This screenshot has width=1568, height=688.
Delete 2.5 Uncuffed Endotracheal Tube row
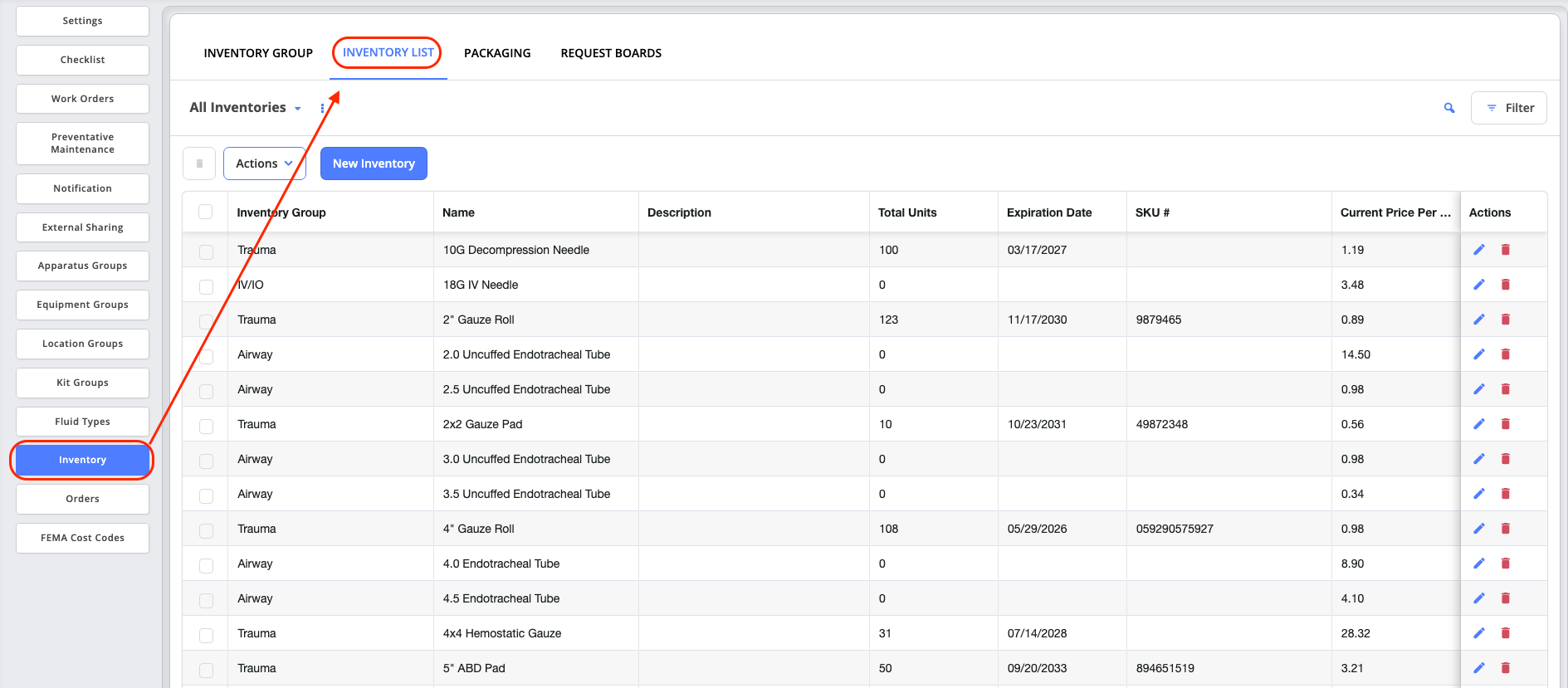[x=1506, y=389]
